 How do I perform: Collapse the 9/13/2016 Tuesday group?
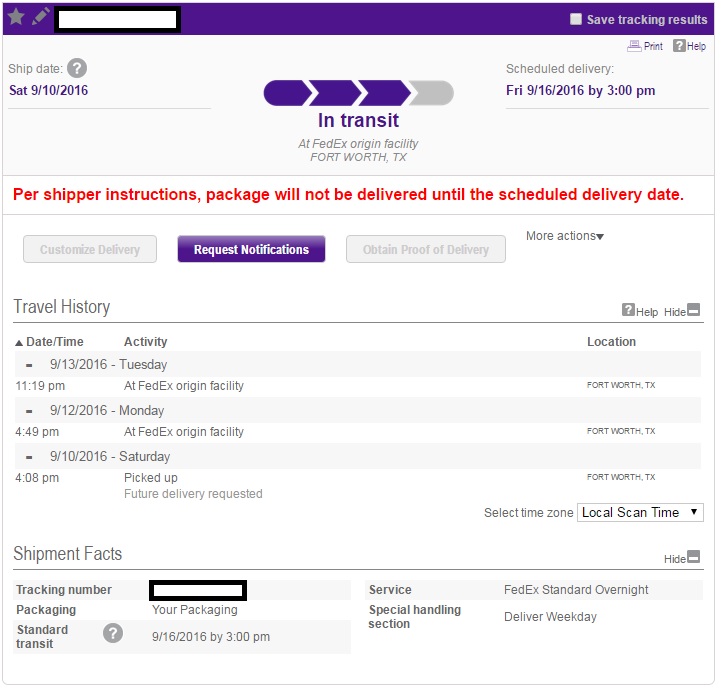[30, 365]
